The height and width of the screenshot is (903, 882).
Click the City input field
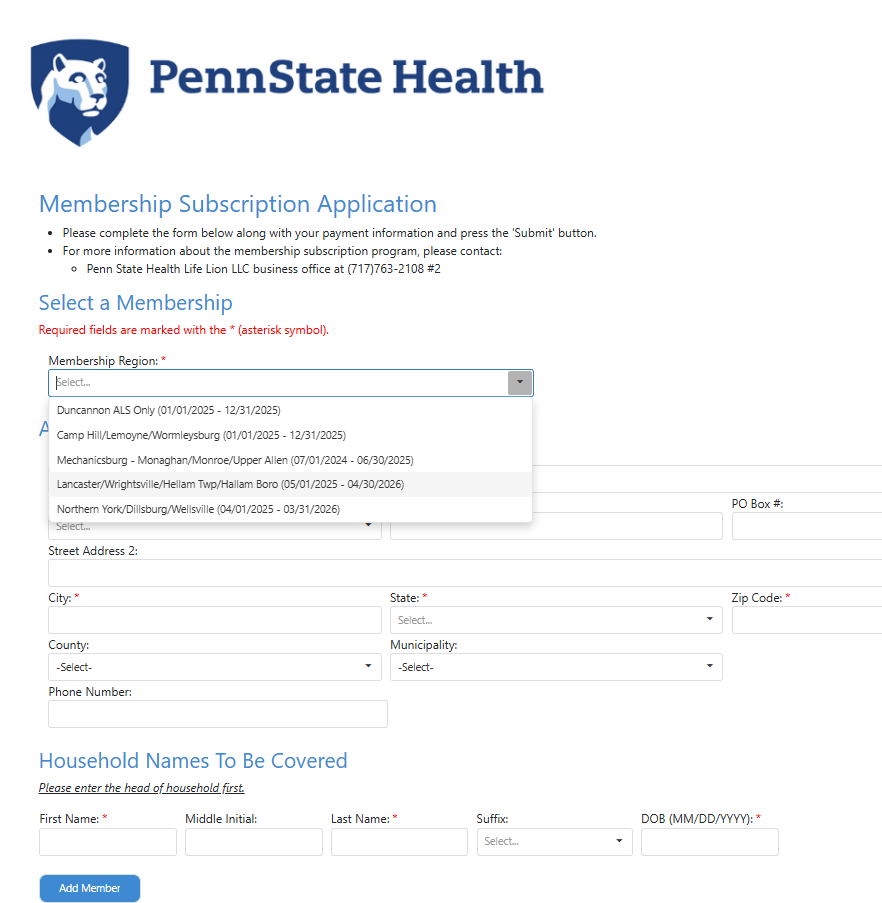[214, 620]
